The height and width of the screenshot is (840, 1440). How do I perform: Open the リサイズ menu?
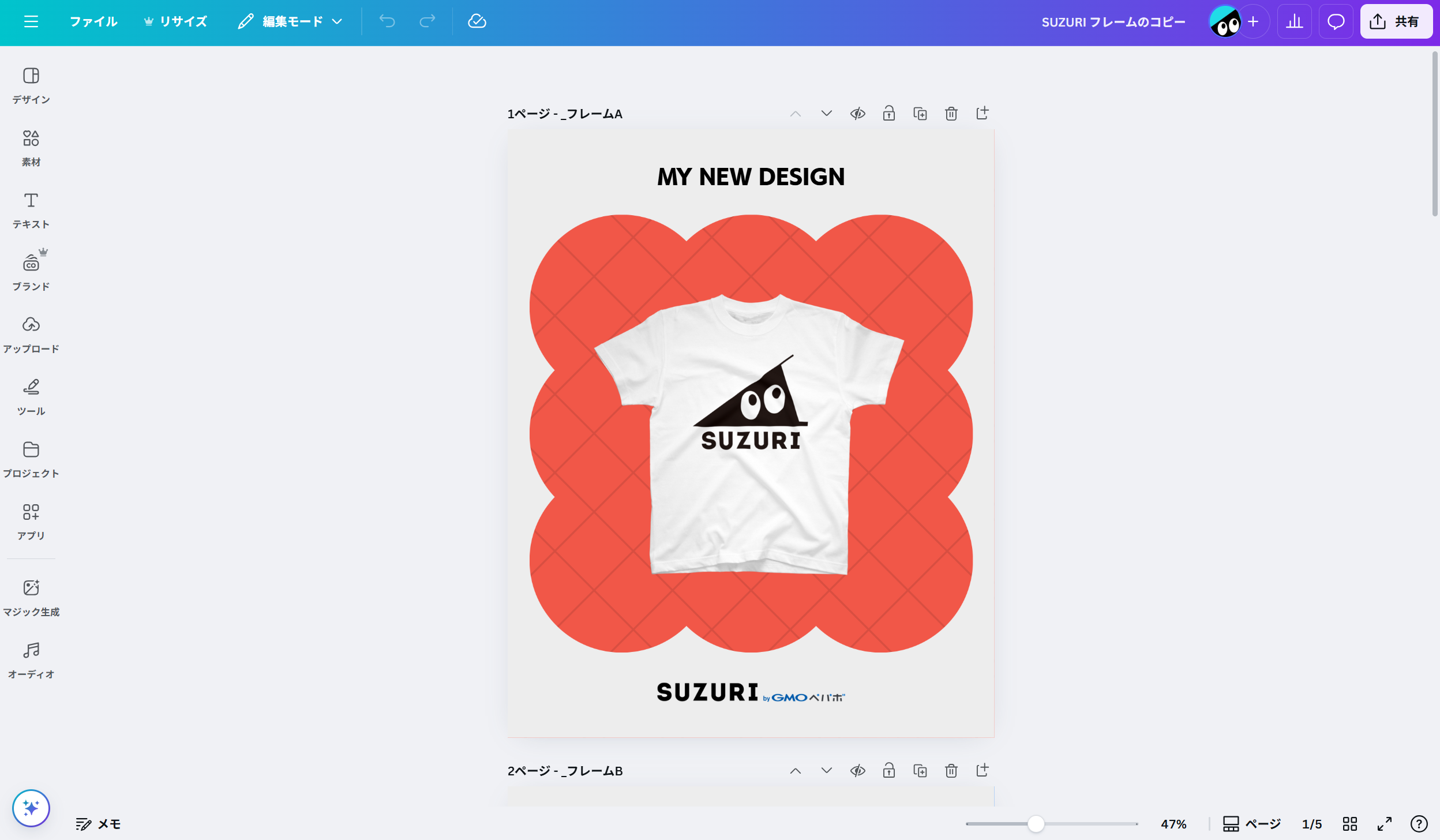[175, 22]
